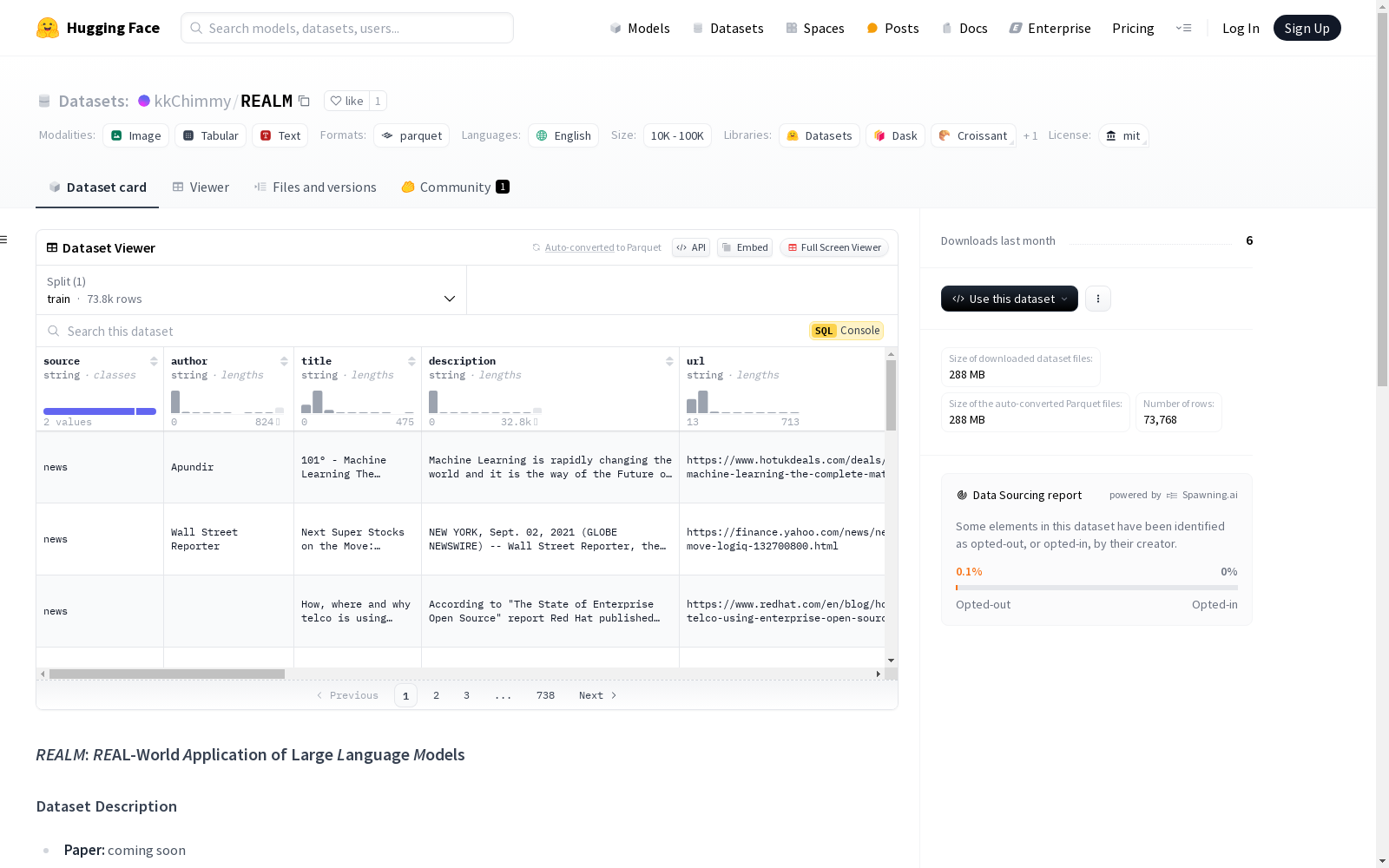Image resolution: width=1389 pixels, height=868 pixels.
Task: Expand the Split train dropdown
Action: (252, 290)
